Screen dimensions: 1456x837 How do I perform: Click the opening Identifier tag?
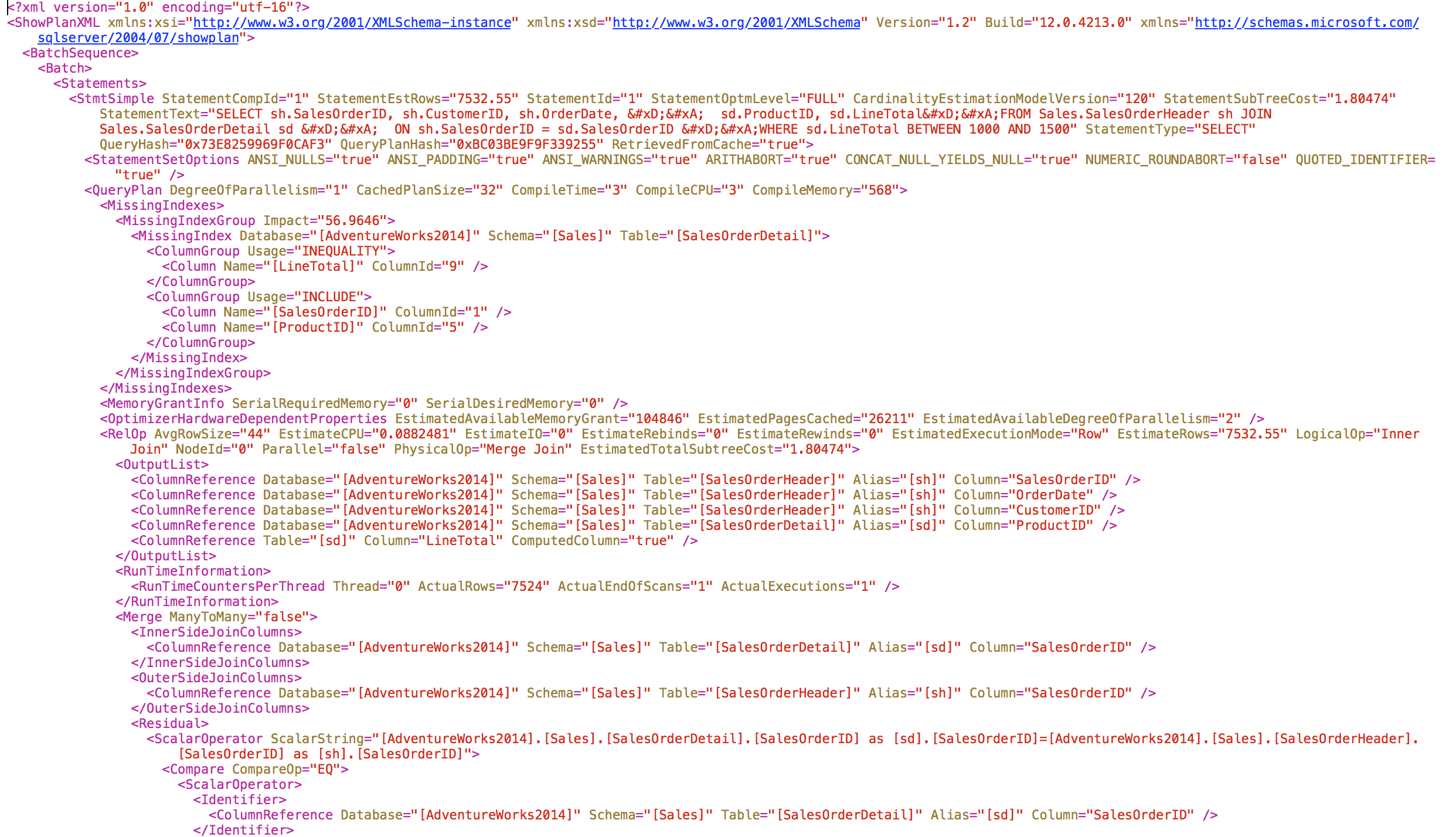(x=239, y=799)
